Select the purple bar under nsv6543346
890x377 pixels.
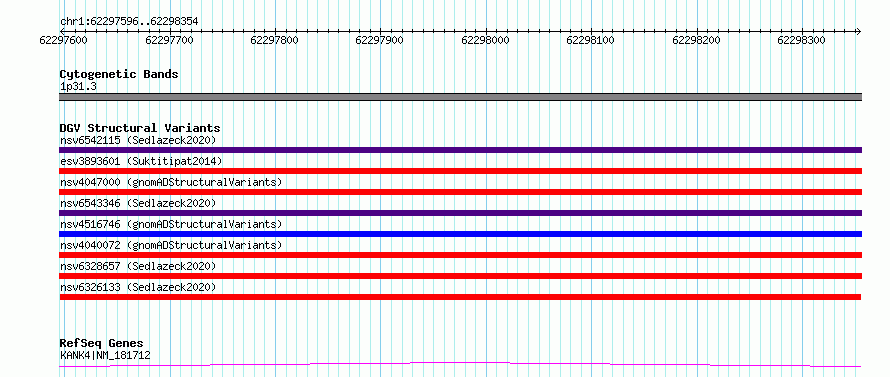click(460, 213)
